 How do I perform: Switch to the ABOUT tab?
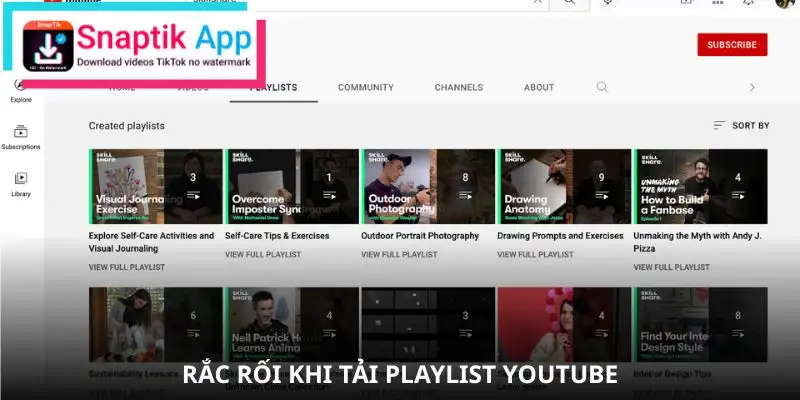(539, 87)
